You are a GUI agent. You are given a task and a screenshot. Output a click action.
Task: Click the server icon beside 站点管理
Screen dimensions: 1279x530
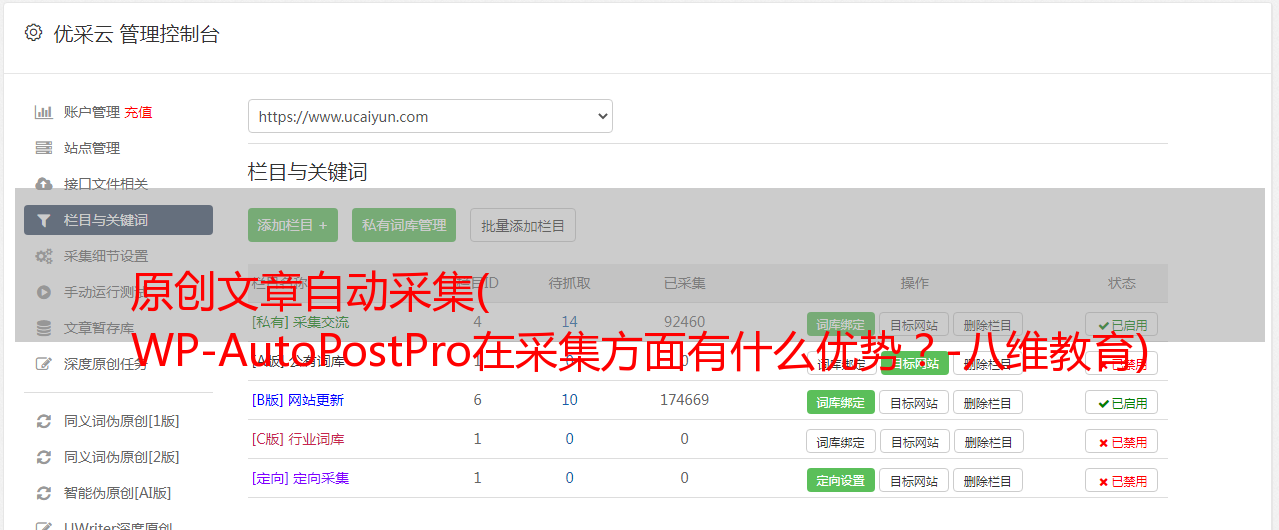[x=43, y=148]
